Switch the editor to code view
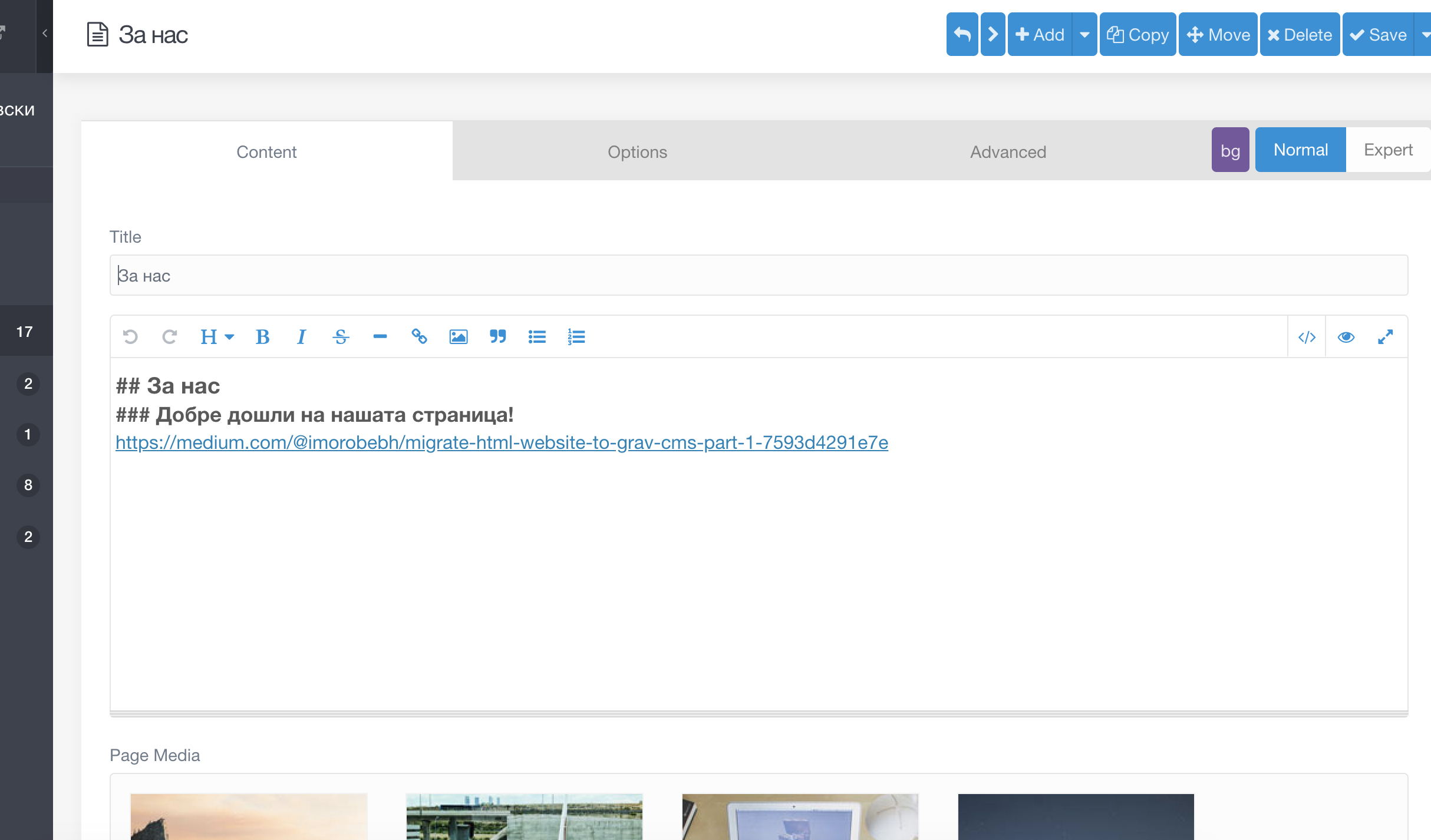 1307,337
